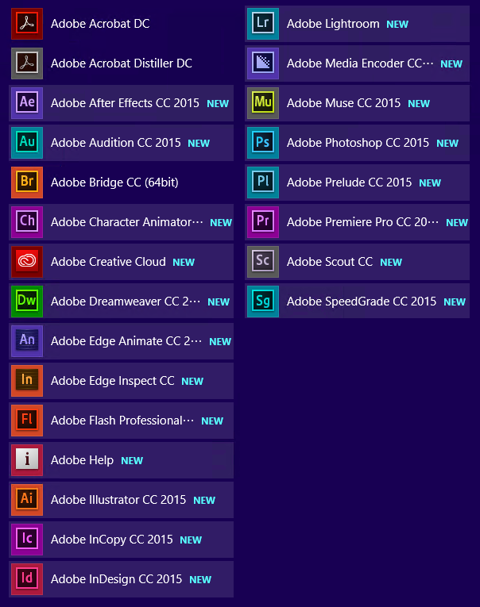Click 'Adobe Muse CC 2015' label
This screenshot has width=480, height=607.
(x=343, y=103)
